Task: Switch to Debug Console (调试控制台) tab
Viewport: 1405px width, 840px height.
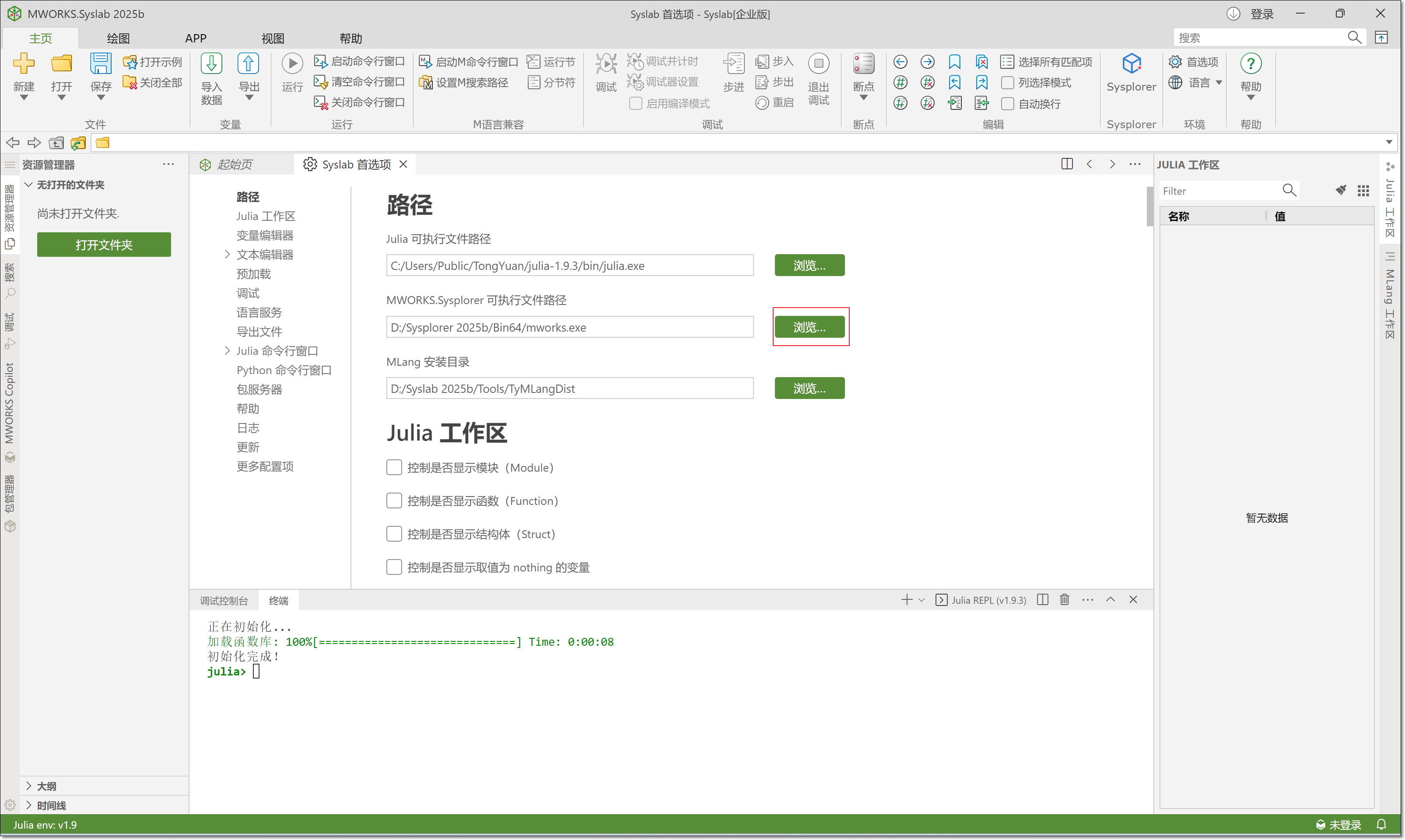Action: [224, 601]
